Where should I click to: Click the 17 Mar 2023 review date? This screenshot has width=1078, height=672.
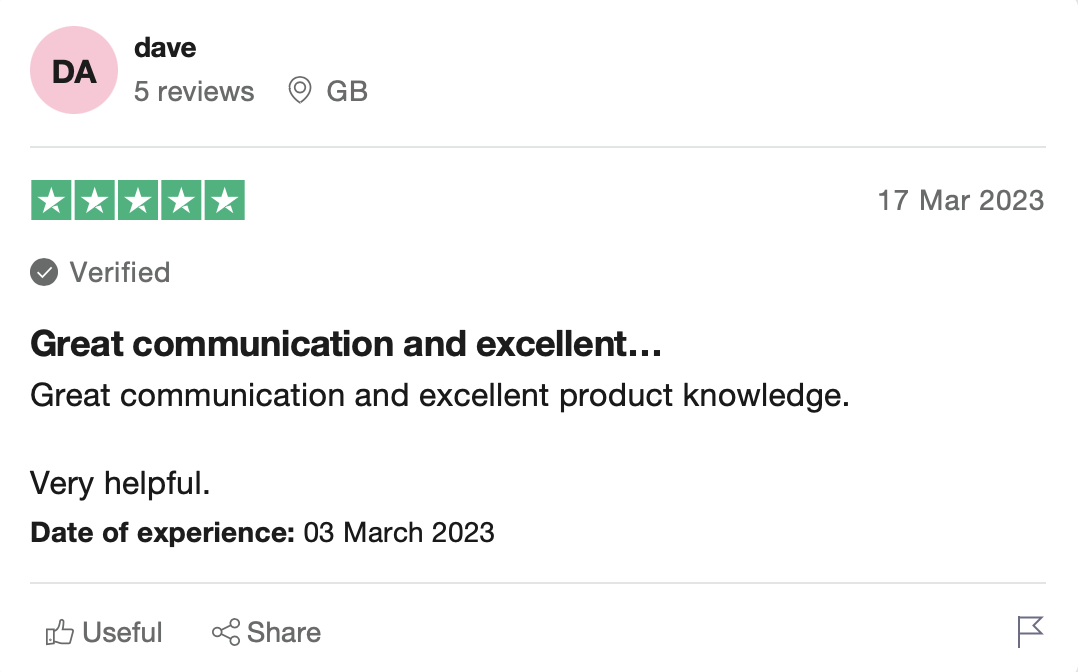tap(961, 201)
